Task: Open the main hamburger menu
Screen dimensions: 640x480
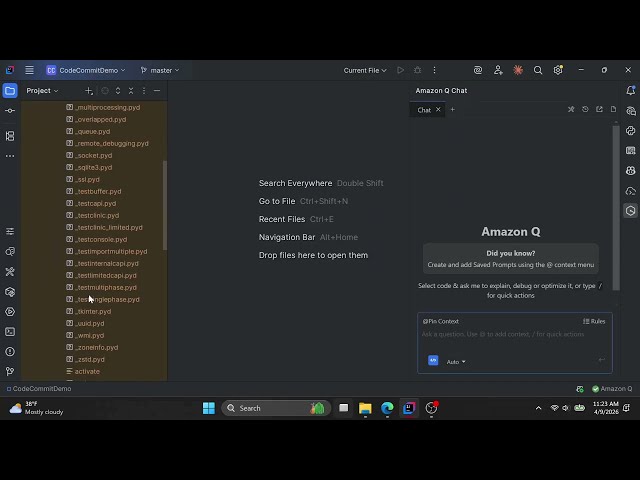Action: (29, 70)
